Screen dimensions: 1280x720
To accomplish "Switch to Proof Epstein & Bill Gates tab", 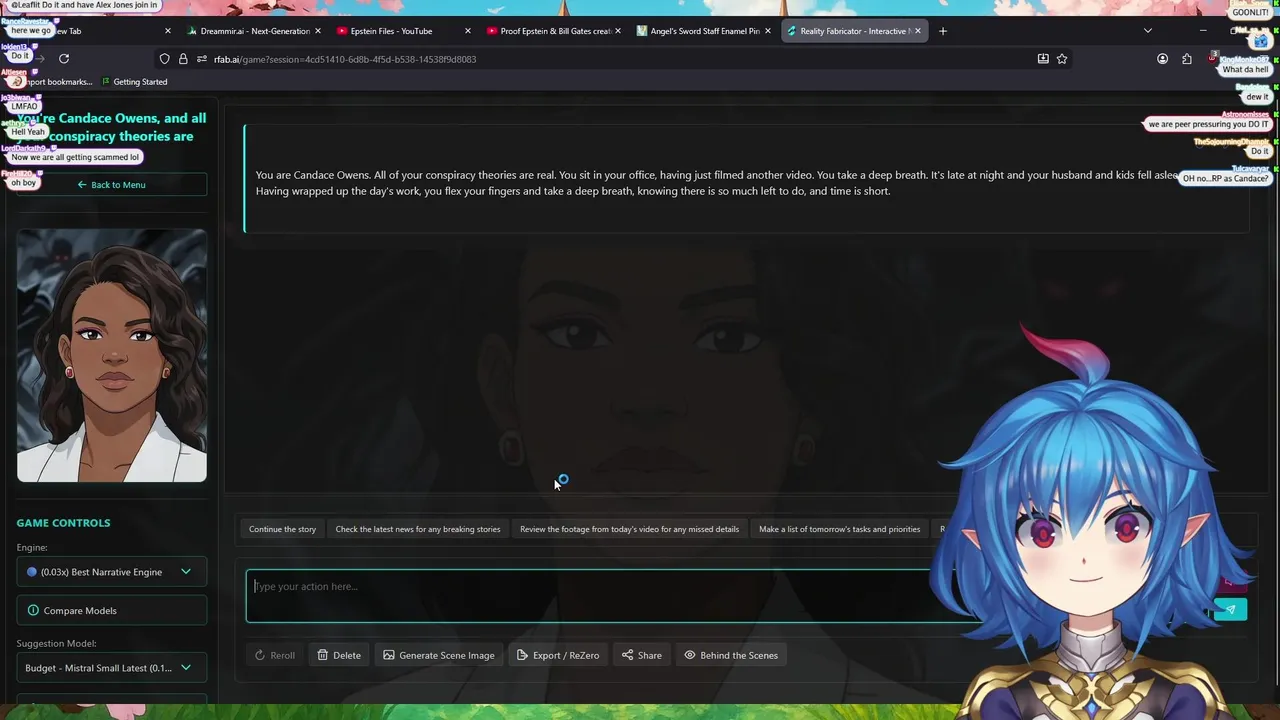I will coord(553,31).
